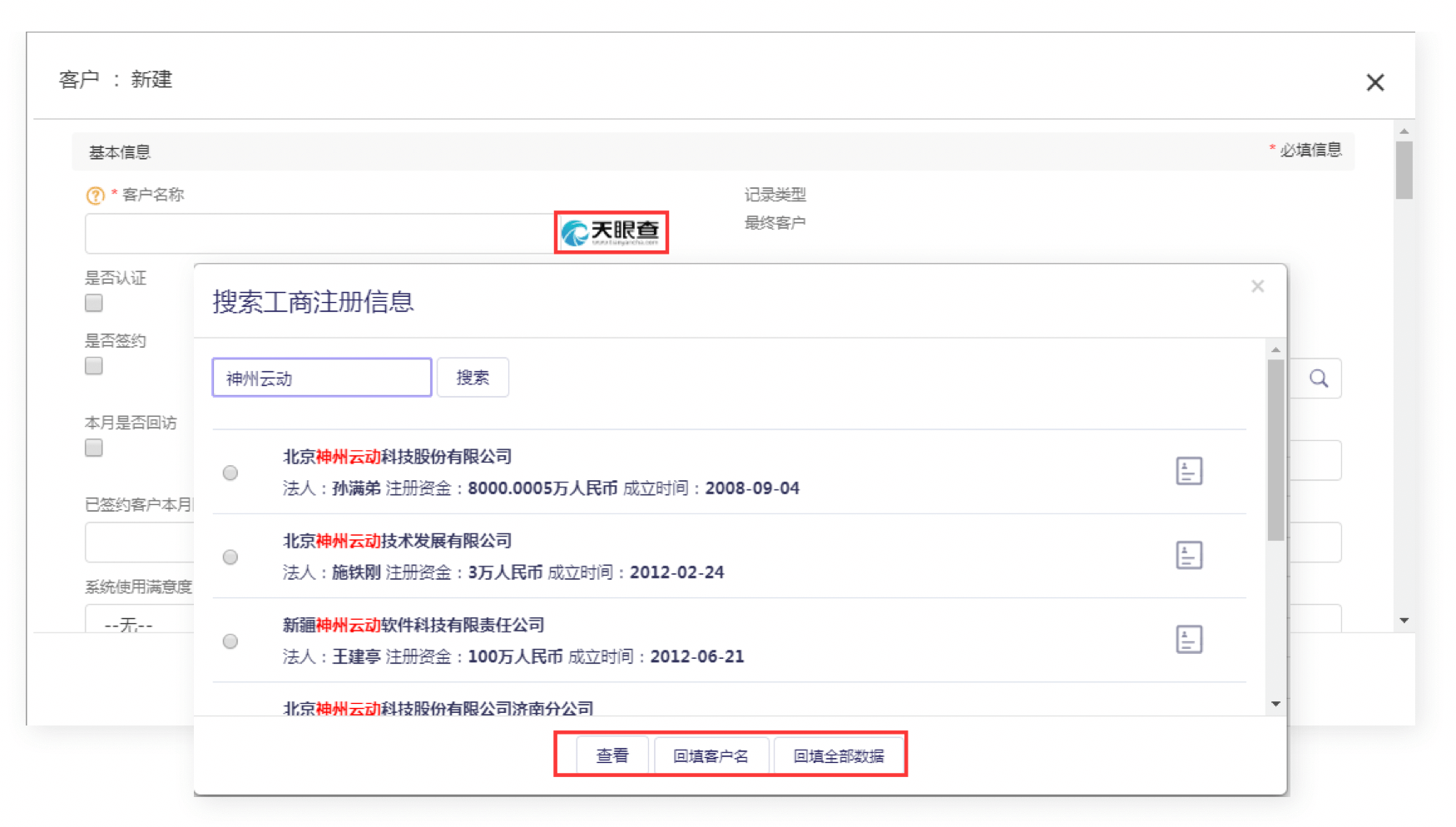Viewport: 1456px width, 827px height.
Task: Click the help question mark beside 客户名称
Action: (x=96, y=196)
